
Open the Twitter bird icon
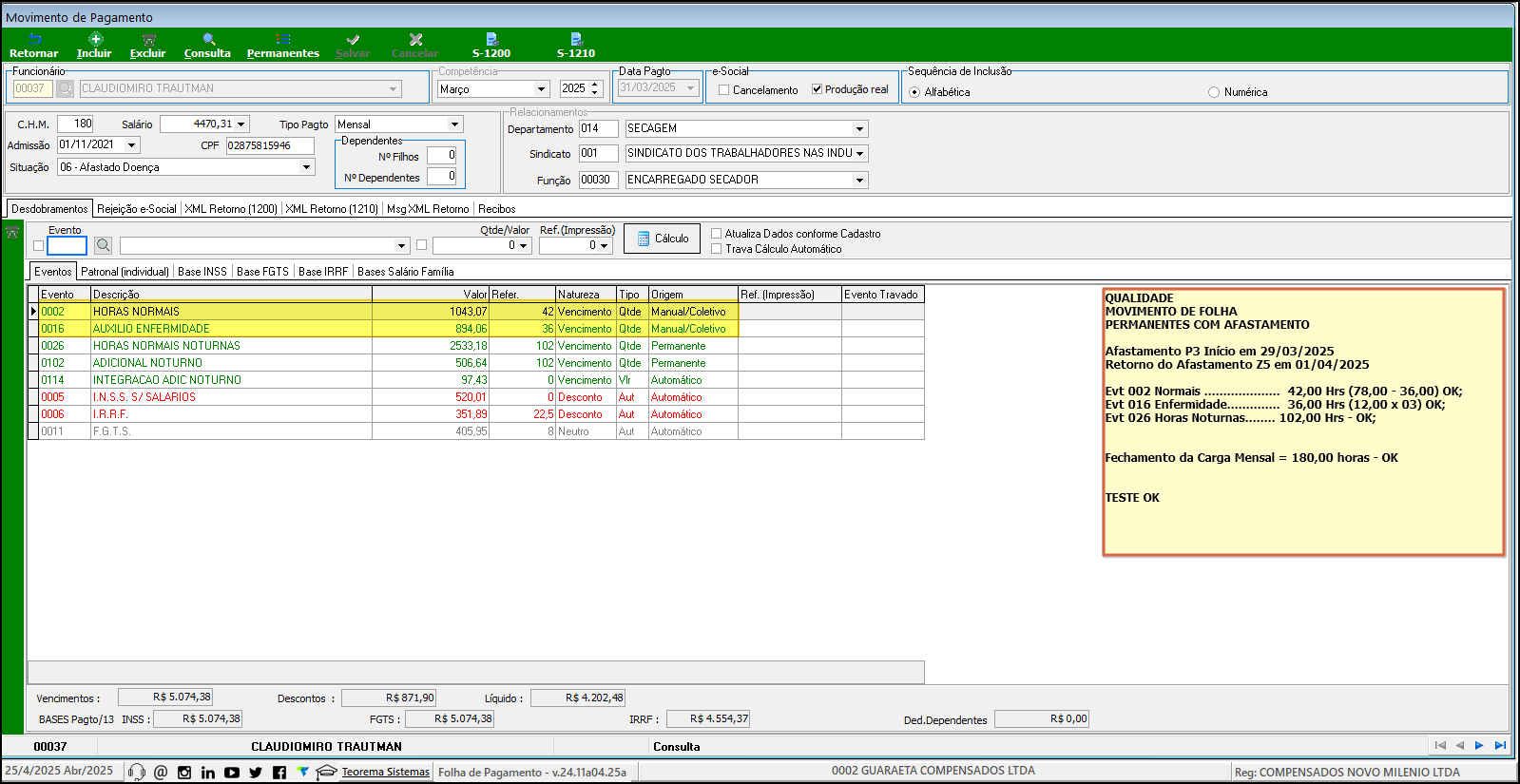point(256,773)
